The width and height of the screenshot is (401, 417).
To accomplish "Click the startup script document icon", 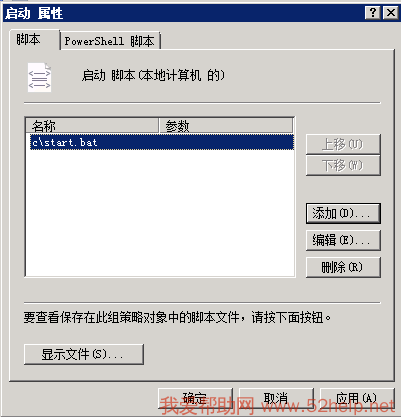I will (39, 77).
